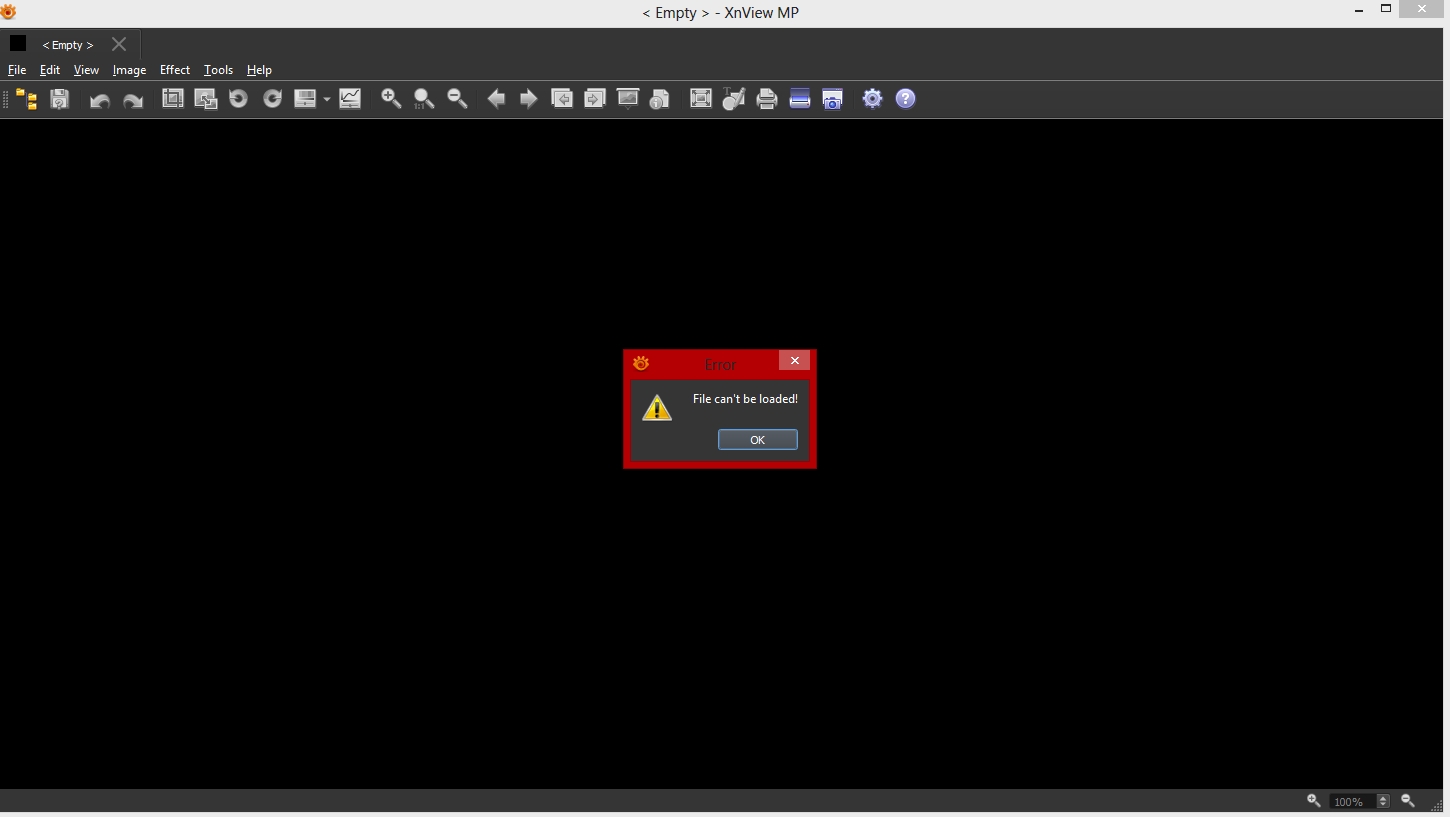
Task: Go to the next file arrow
Action: [x=529, y=98]
